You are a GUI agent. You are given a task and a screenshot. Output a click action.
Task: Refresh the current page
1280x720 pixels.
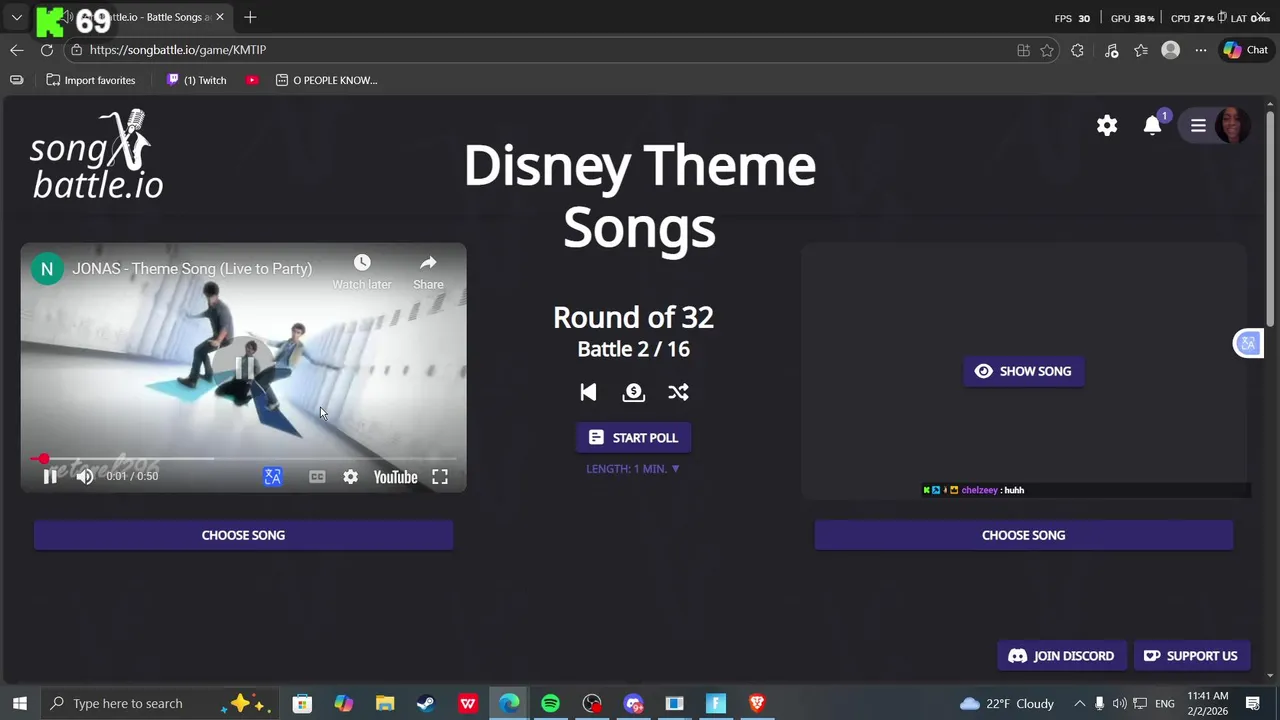[47, 50]
